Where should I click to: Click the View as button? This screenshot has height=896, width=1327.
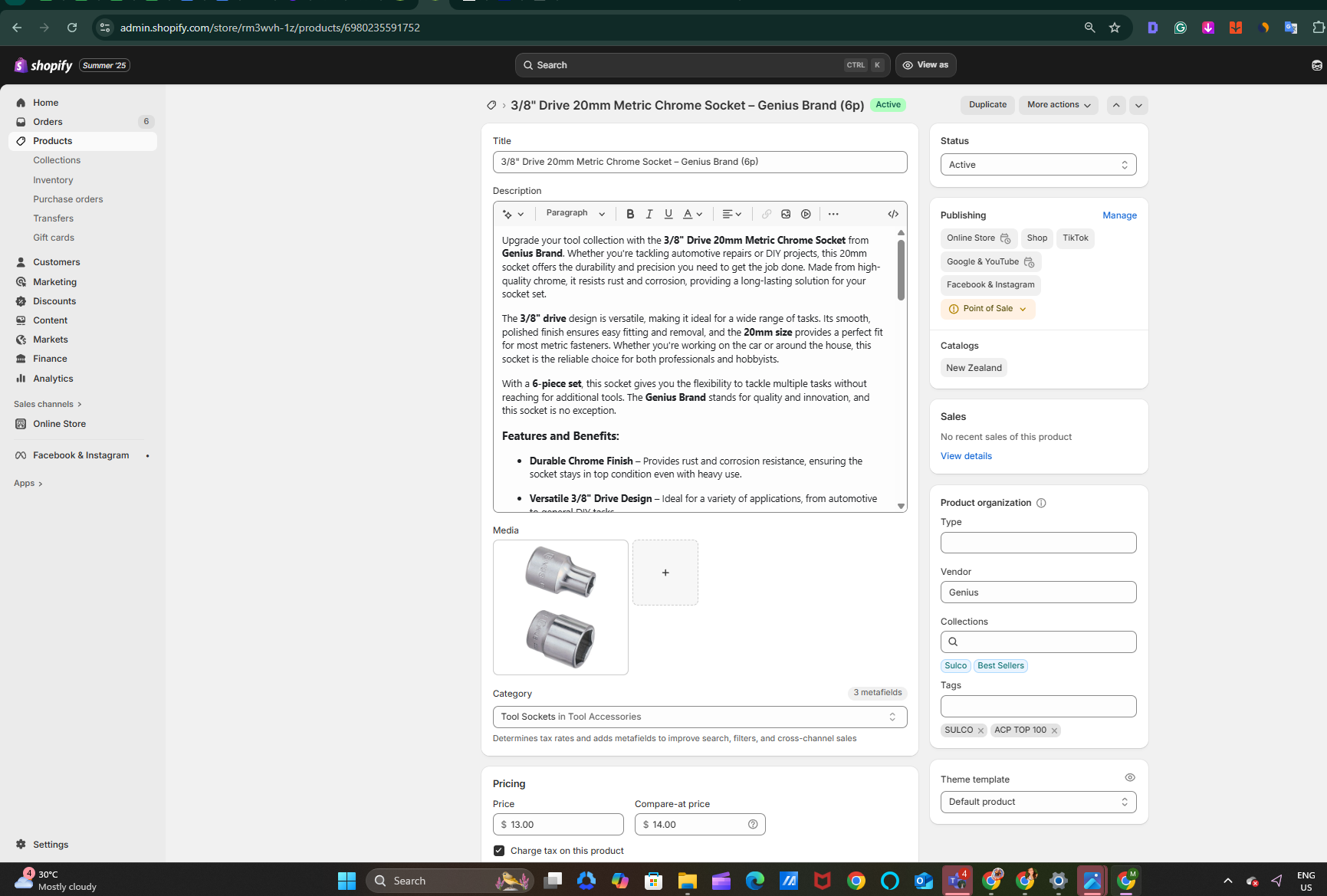(x=925, y=65)
